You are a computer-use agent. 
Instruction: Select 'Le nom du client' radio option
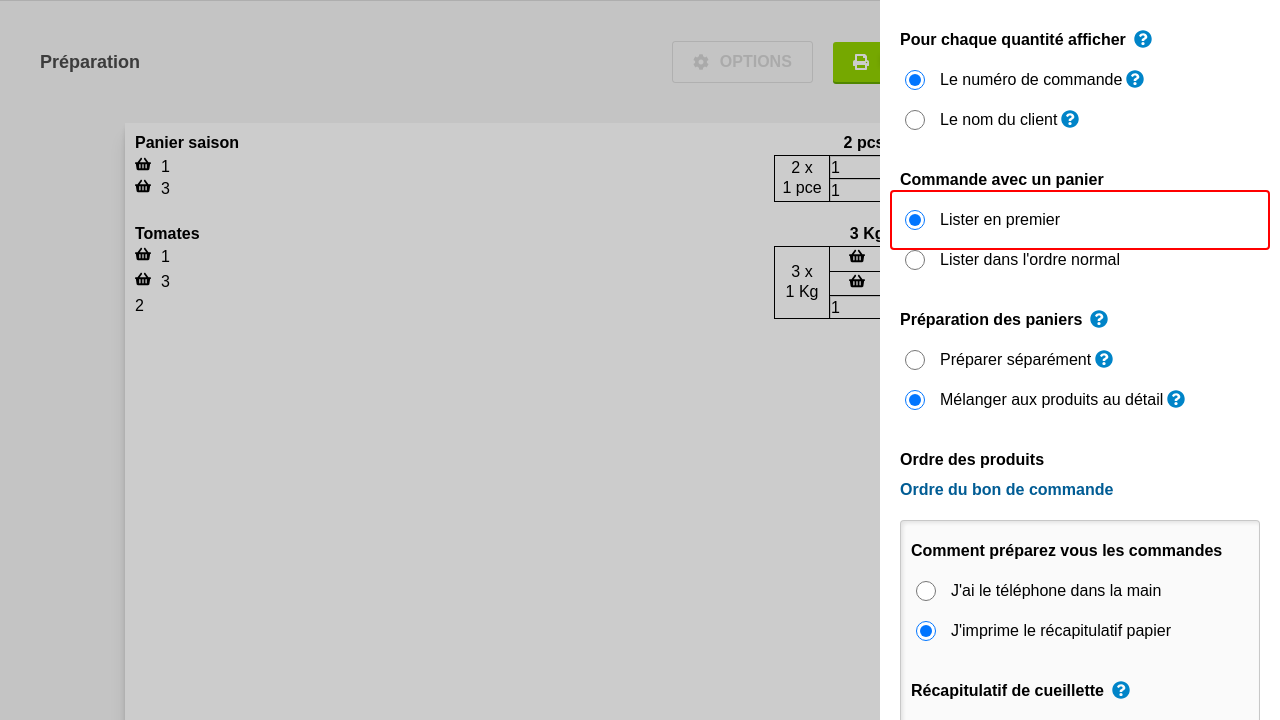(x=915, y=120)
